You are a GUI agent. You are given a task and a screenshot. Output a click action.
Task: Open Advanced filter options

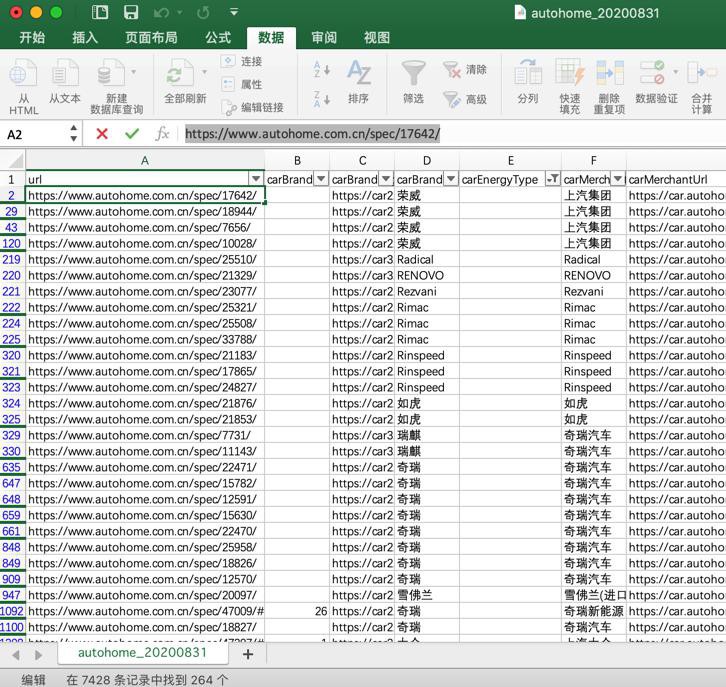pyautogui.click(x=465, y=99)
